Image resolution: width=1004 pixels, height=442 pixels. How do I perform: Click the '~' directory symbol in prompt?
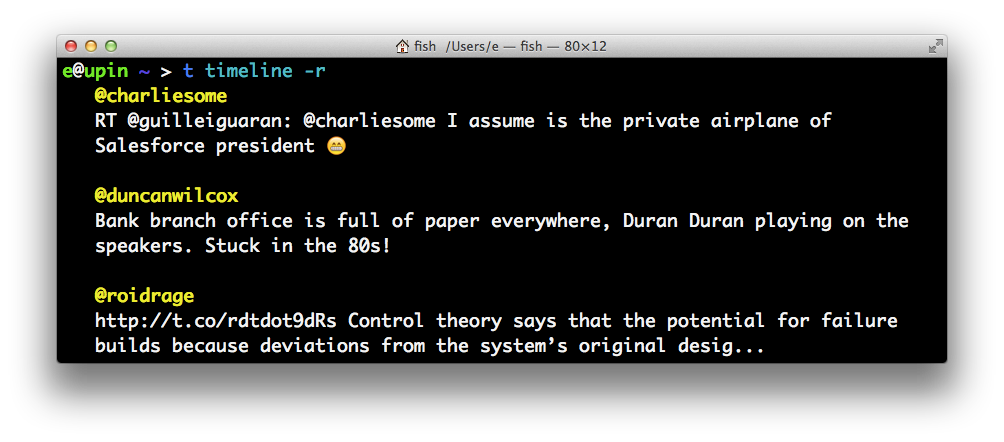144,71
